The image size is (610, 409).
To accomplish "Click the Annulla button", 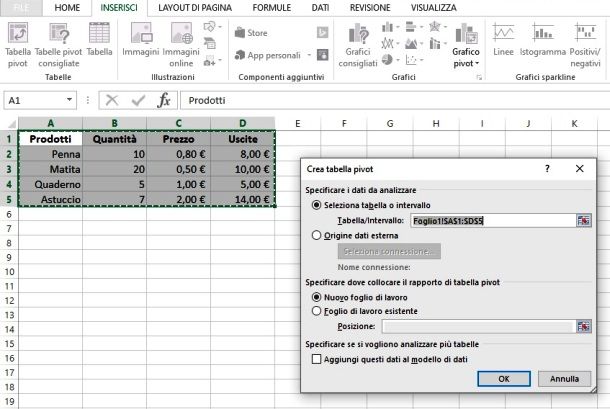I will [564, 379].
